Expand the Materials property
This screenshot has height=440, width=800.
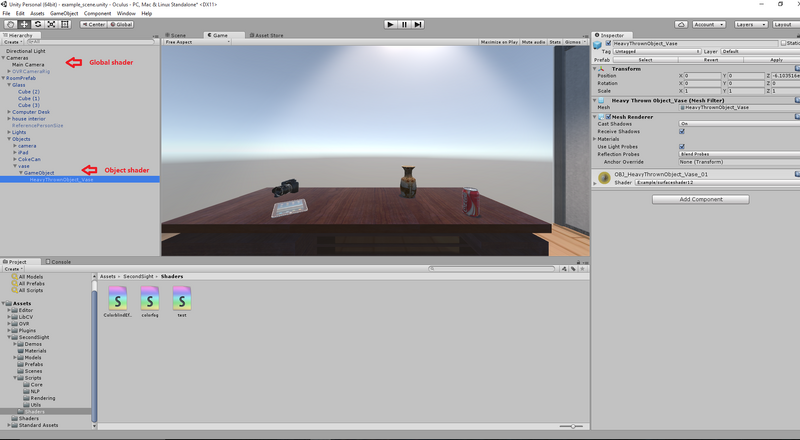tap(595, 139)
